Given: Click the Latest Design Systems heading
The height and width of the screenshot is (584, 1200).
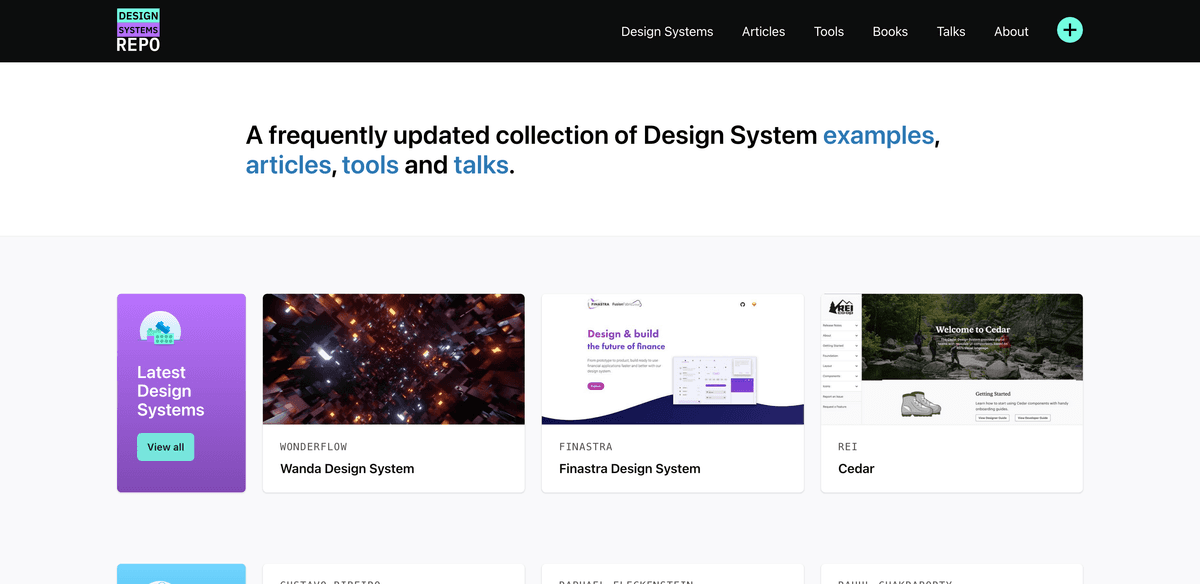Looking at the screenshot, I should point(171,391).
